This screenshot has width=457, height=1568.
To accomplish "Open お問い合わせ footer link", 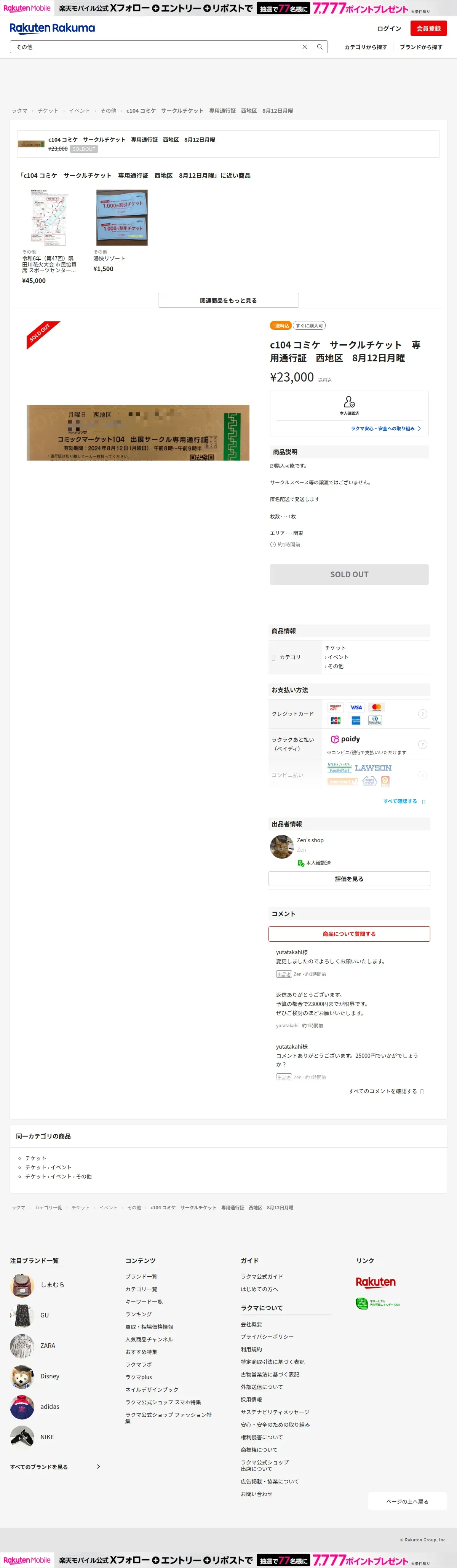I will pos(256,1494).
